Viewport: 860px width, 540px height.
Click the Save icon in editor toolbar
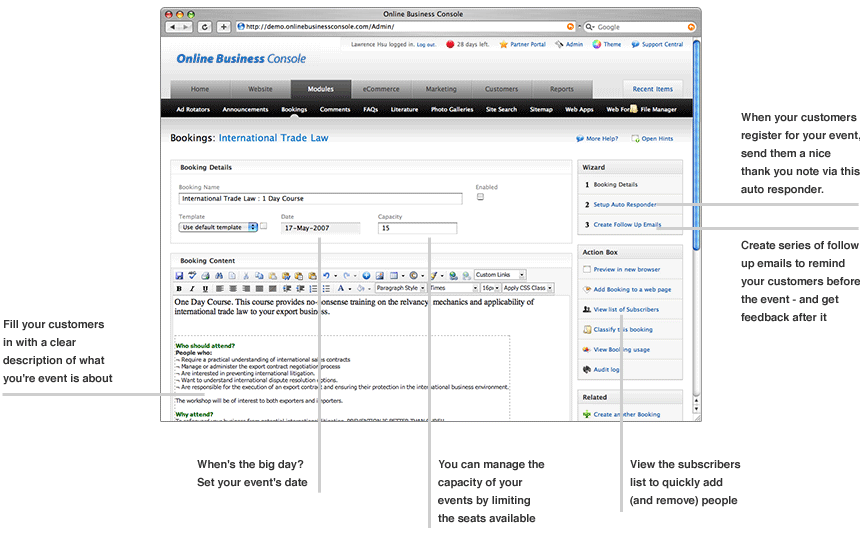[x=180, y=275]
